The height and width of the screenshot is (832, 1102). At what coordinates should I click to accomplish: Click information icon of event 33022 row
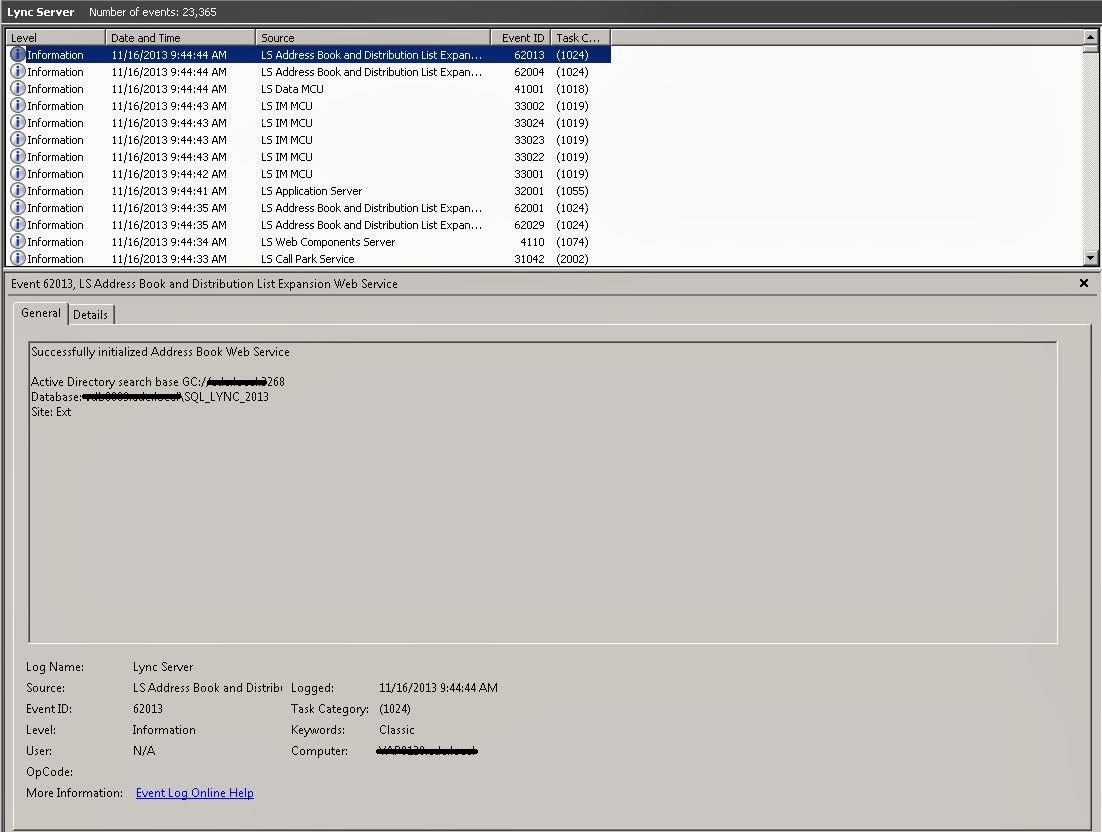click(18, 156)
